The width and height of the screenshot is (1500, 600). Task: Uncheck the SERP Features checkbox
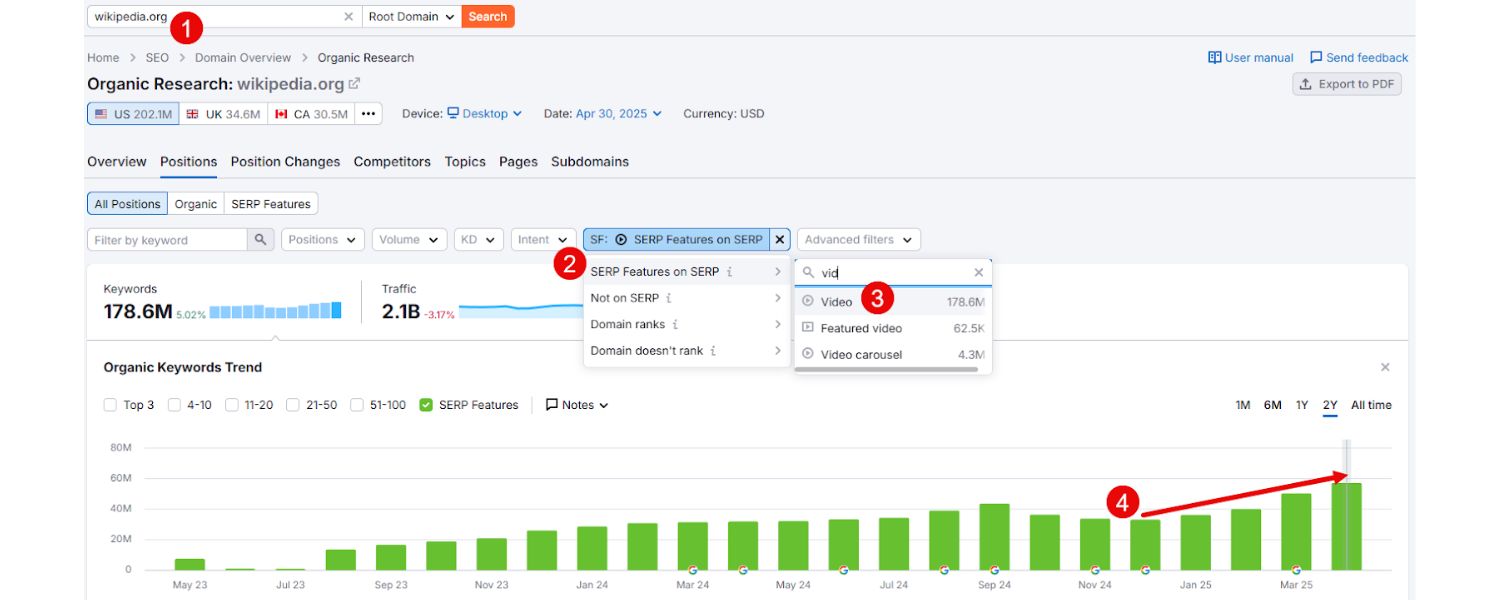coord(426,405)
